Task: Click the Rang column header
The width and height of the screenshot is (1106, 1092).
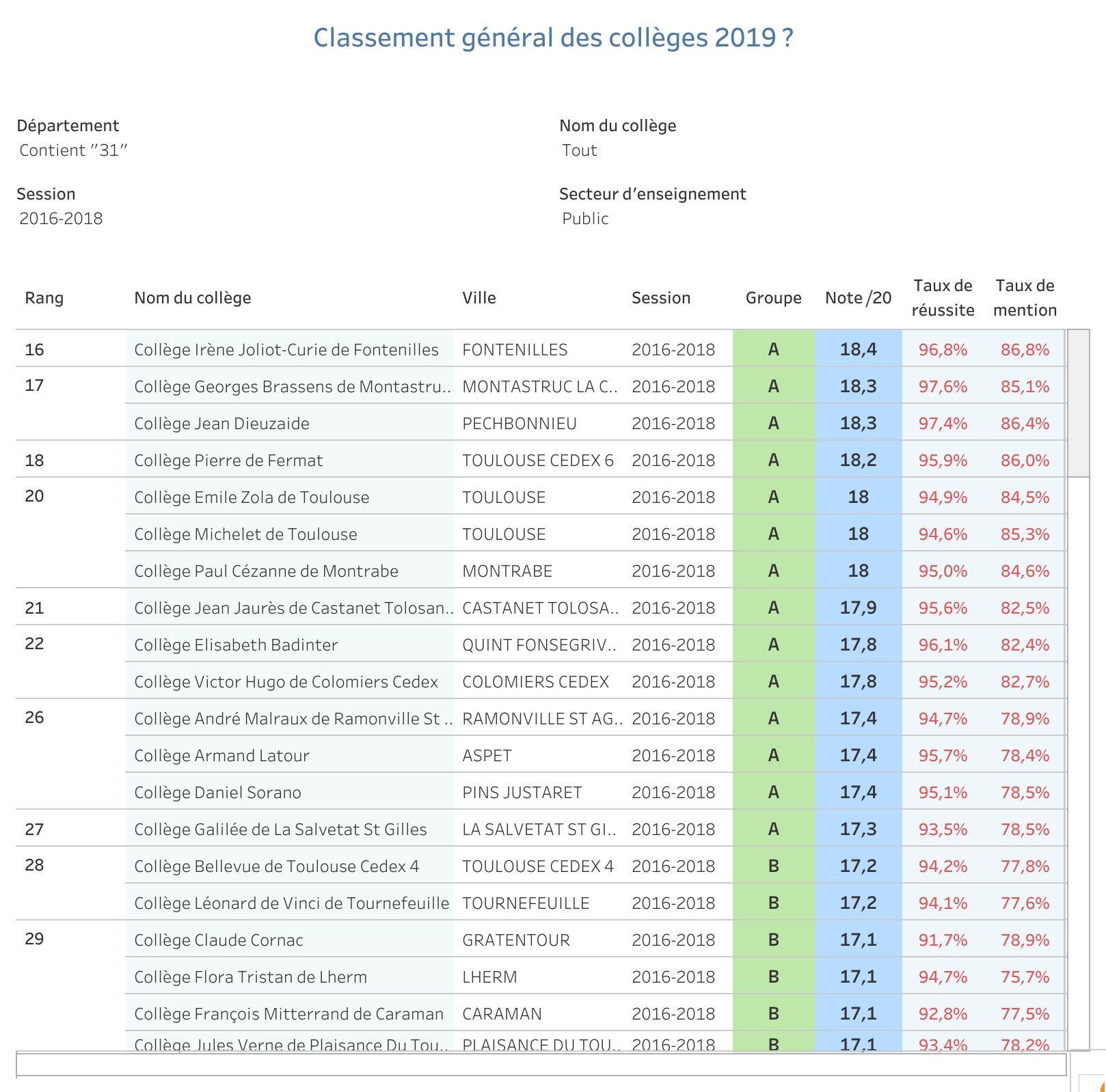Action: (44, 298)
